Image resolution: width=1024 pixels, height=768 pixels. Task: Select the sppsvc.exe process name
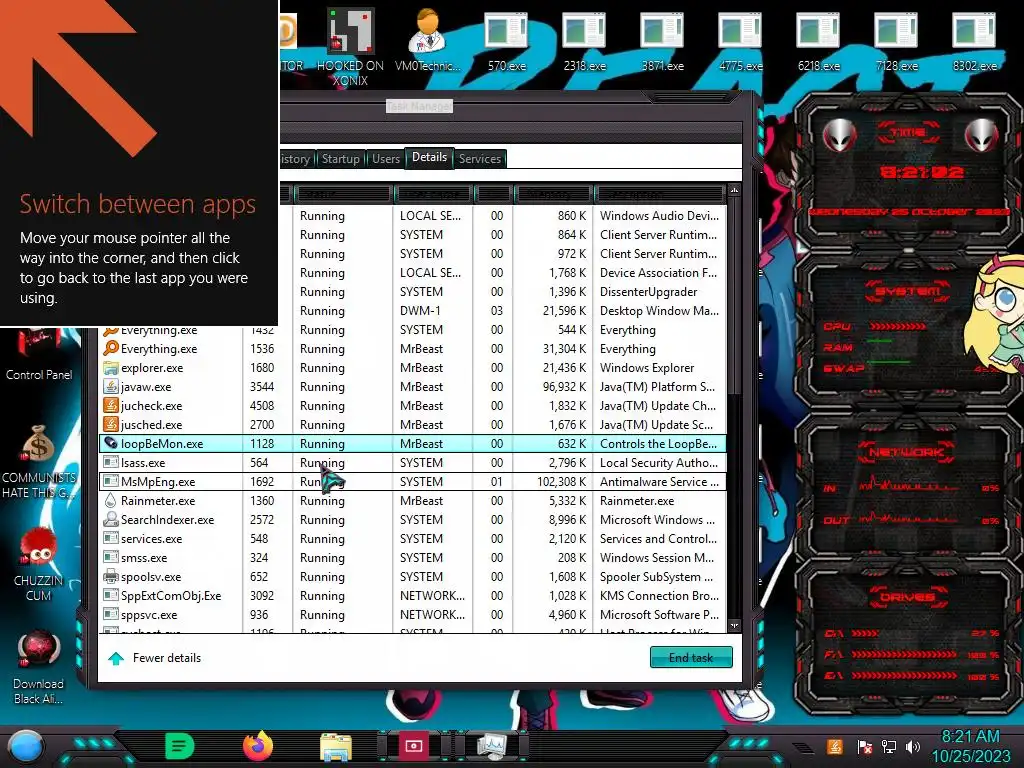[148, 615]
